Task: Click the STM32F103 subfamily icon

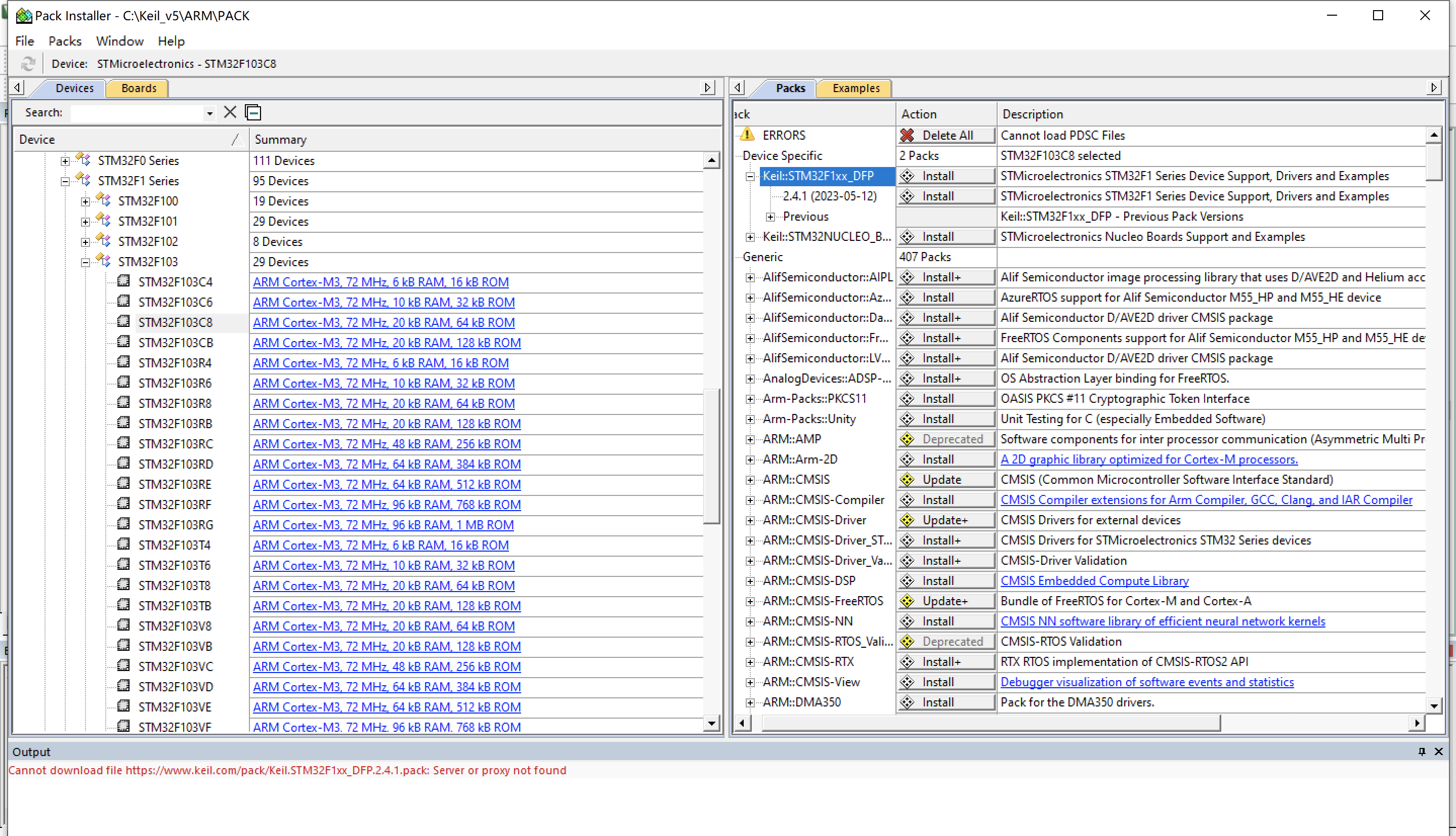Action: pyautogui.click(x=104, y=261)
